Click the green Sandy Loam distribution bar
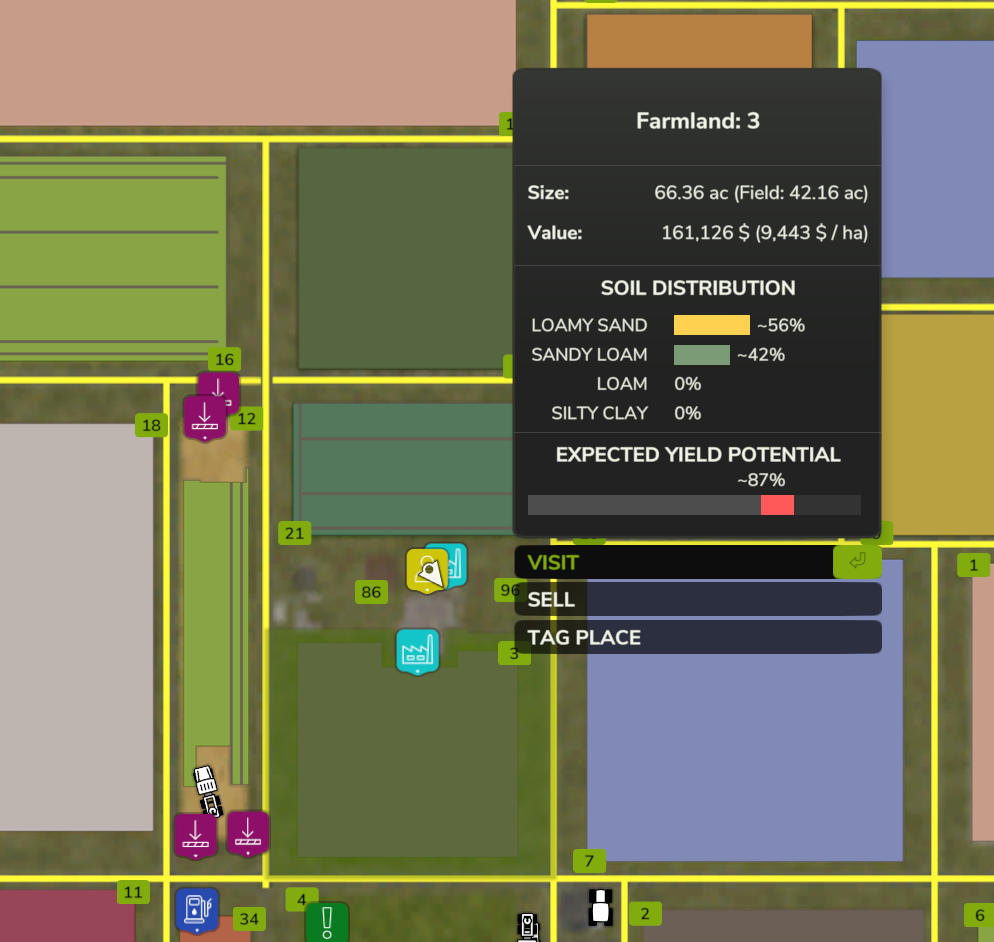This screenshot has width=994, height=942. (x=702, y=355)
